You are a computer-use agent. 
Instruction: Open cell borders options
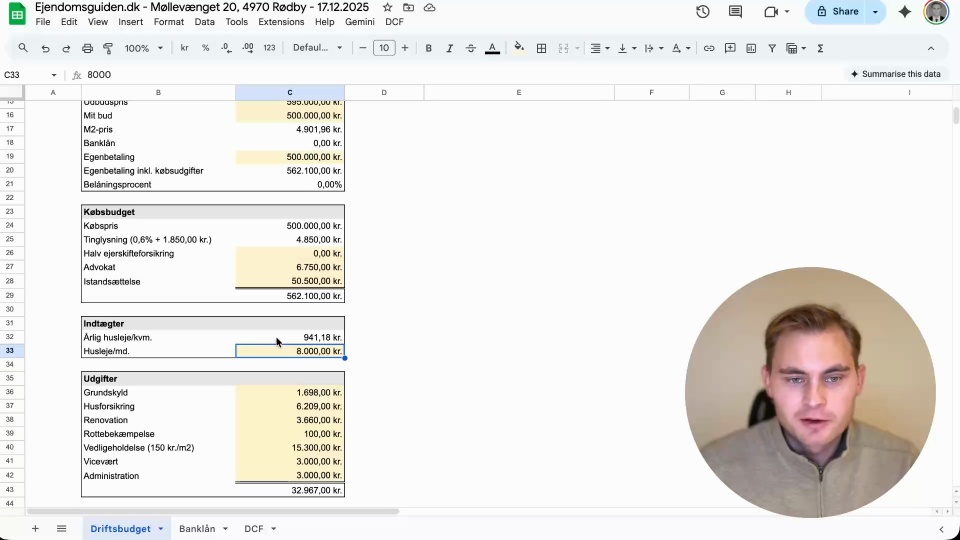(541, 48)
